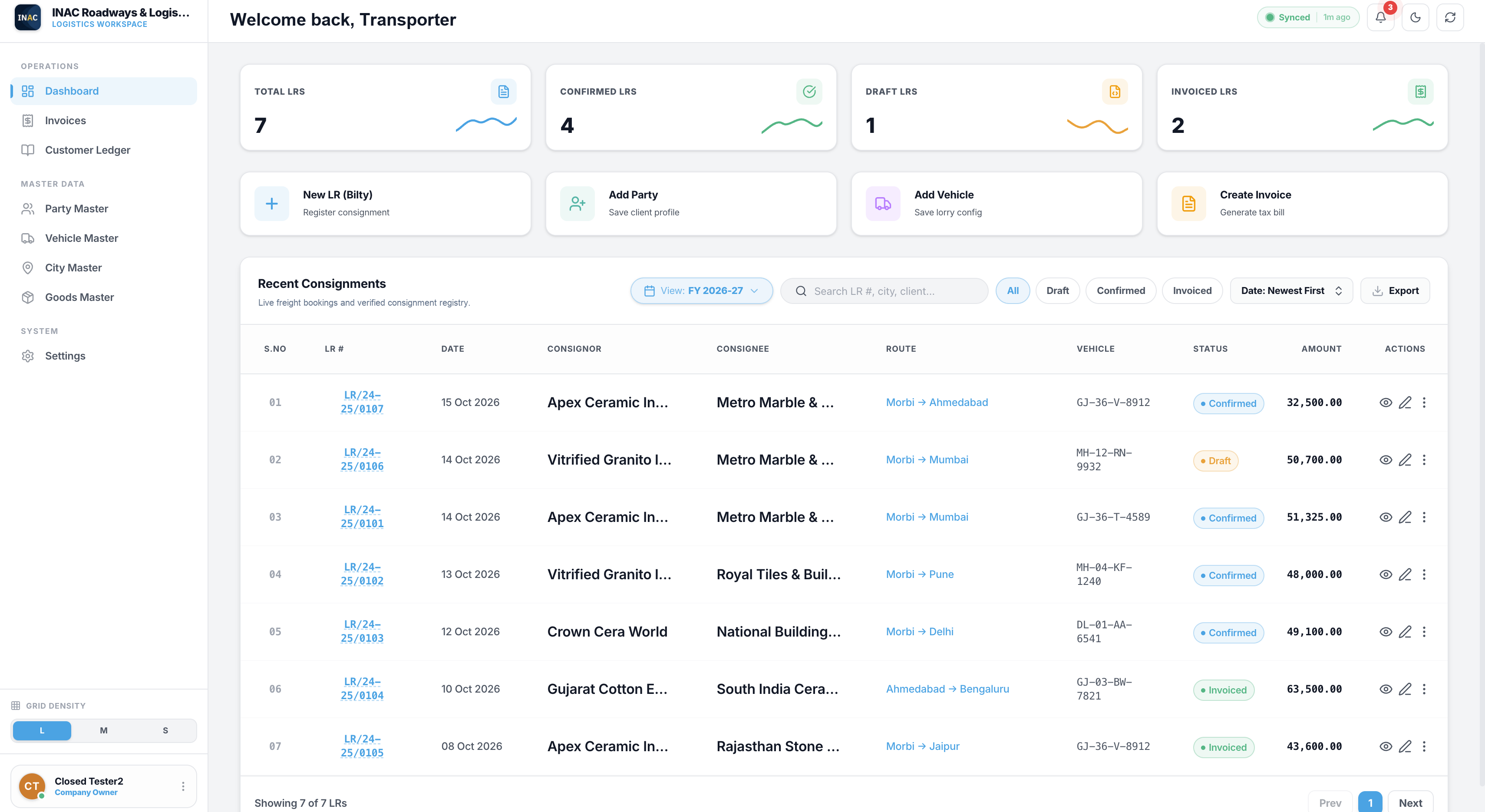The height and width of the screenshot is (812, 1485).
Task: Click the Grid Density table icon
Action: (x=16, y=705)
